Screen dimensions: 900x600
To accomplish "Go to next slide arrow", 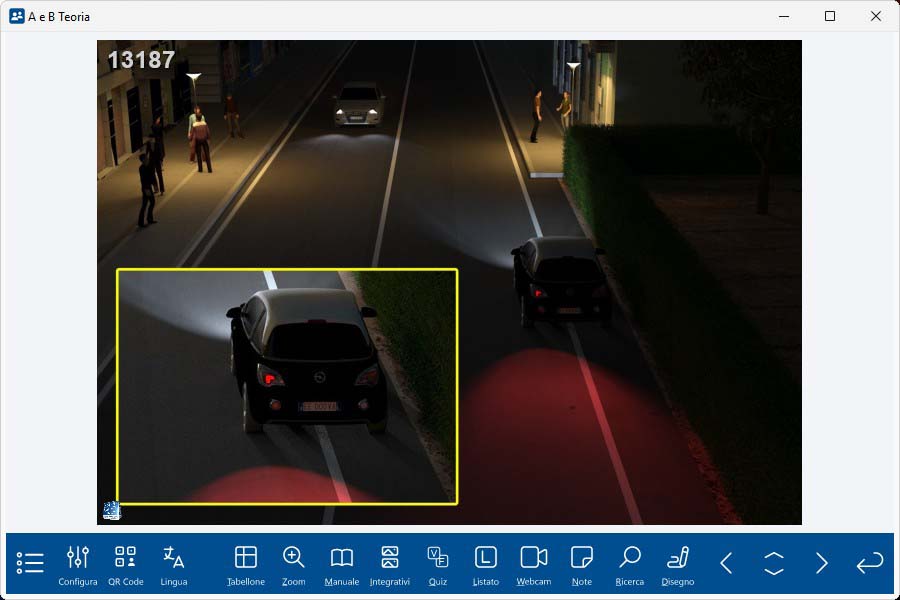I will (x=822, y=563).
